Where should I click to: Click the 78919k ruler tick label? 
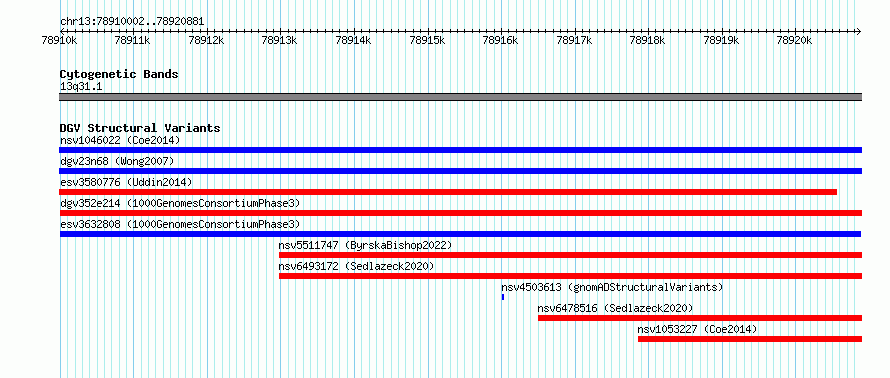tap(722, 40)
